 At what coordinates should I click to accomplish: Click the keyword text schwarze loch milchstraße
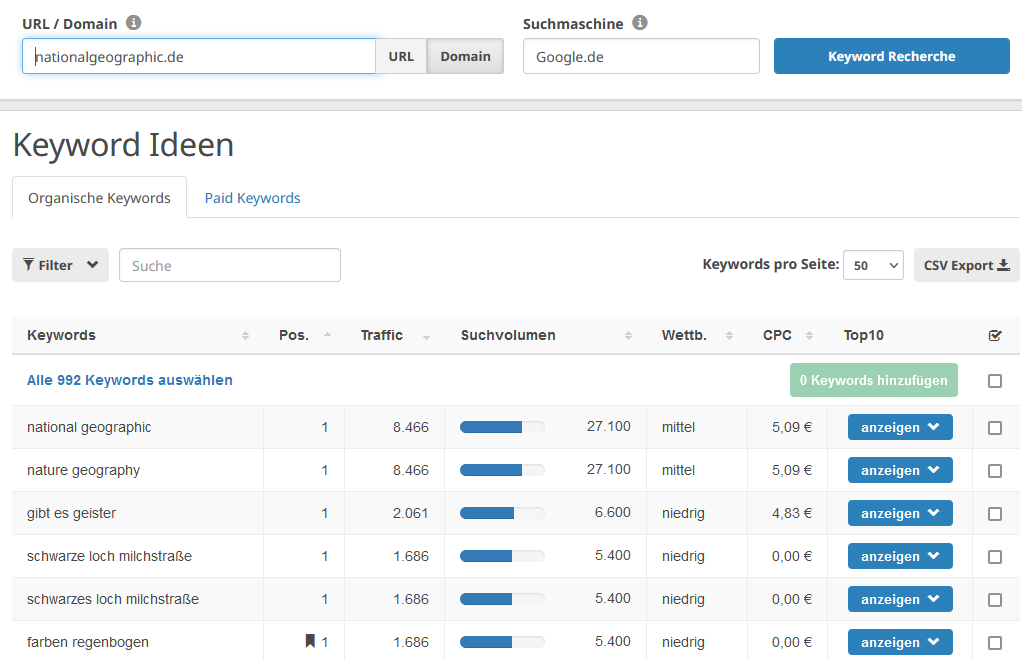pos(110,556)
